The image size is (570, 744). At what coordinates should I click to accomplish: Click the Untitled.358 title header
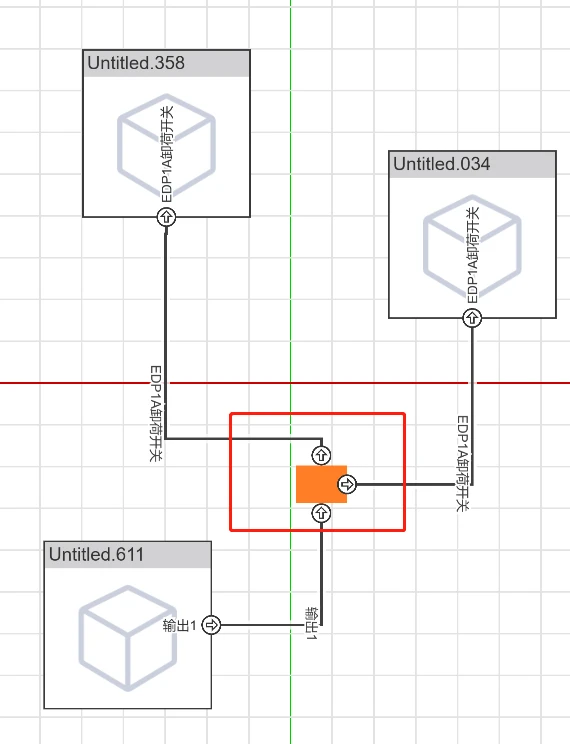[167, 63]
